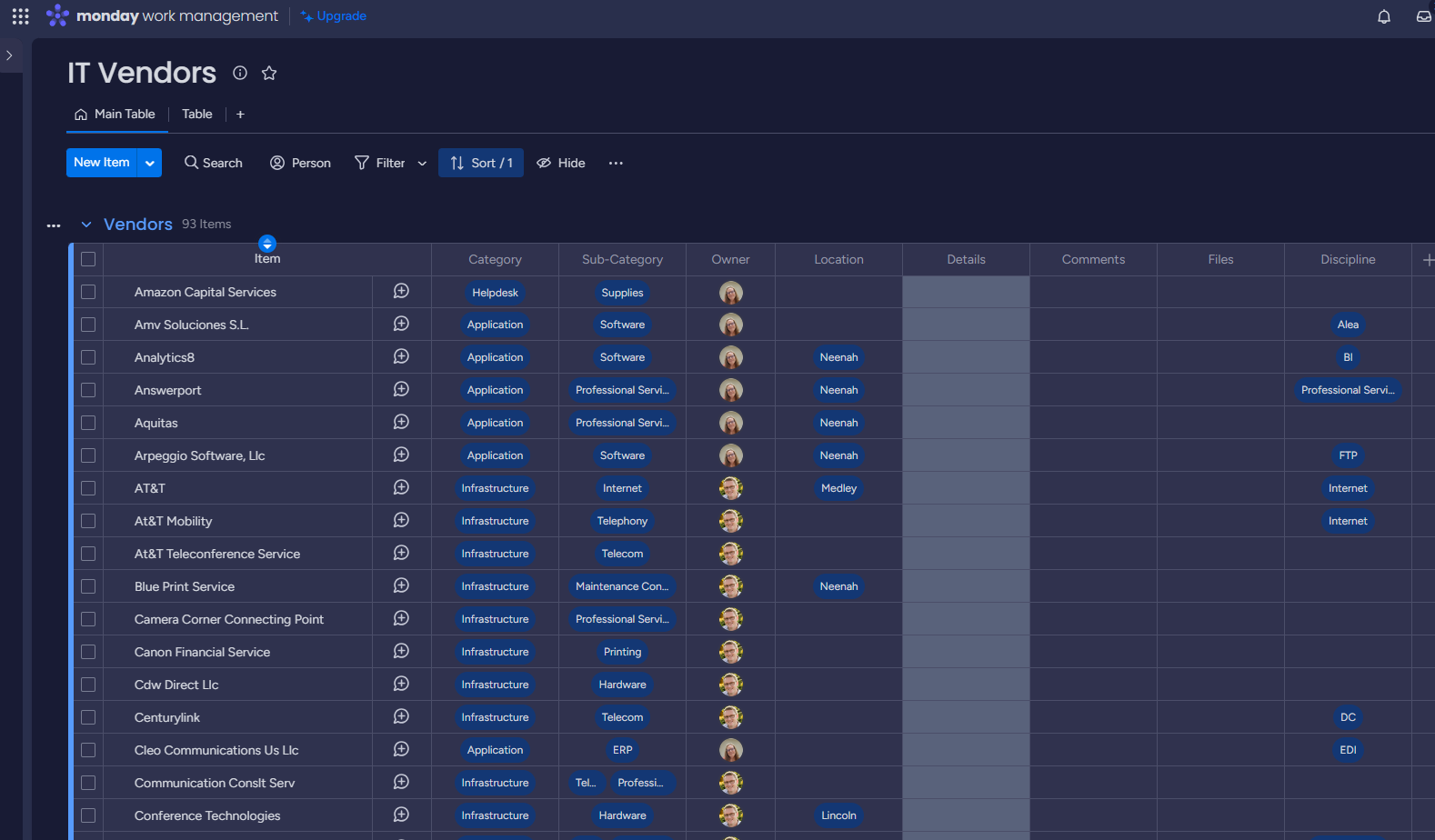
Task: Open the Vendors group options menu
Action: click(x=54, y=225)
